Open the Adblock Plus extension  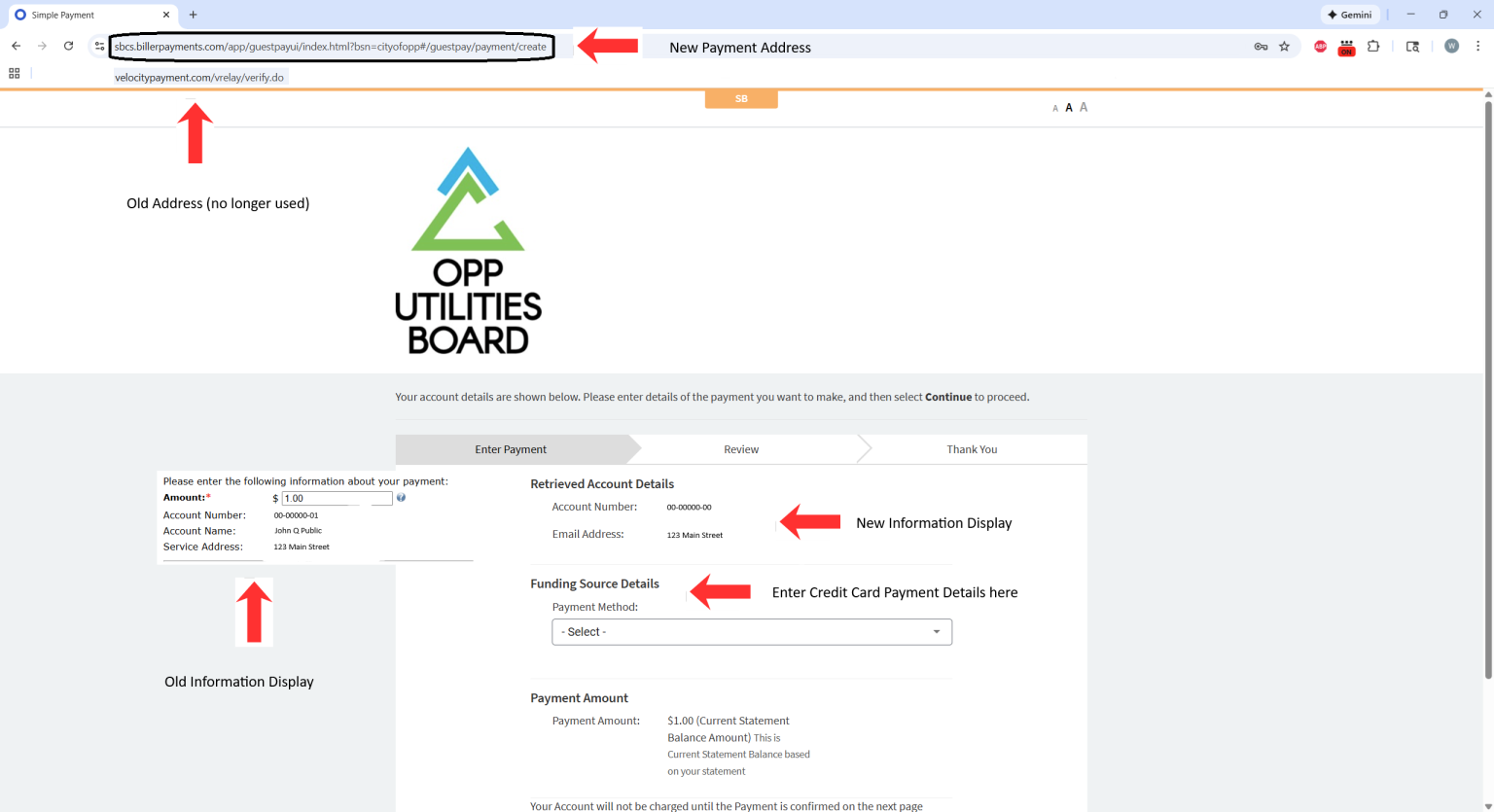[1320, 47]
